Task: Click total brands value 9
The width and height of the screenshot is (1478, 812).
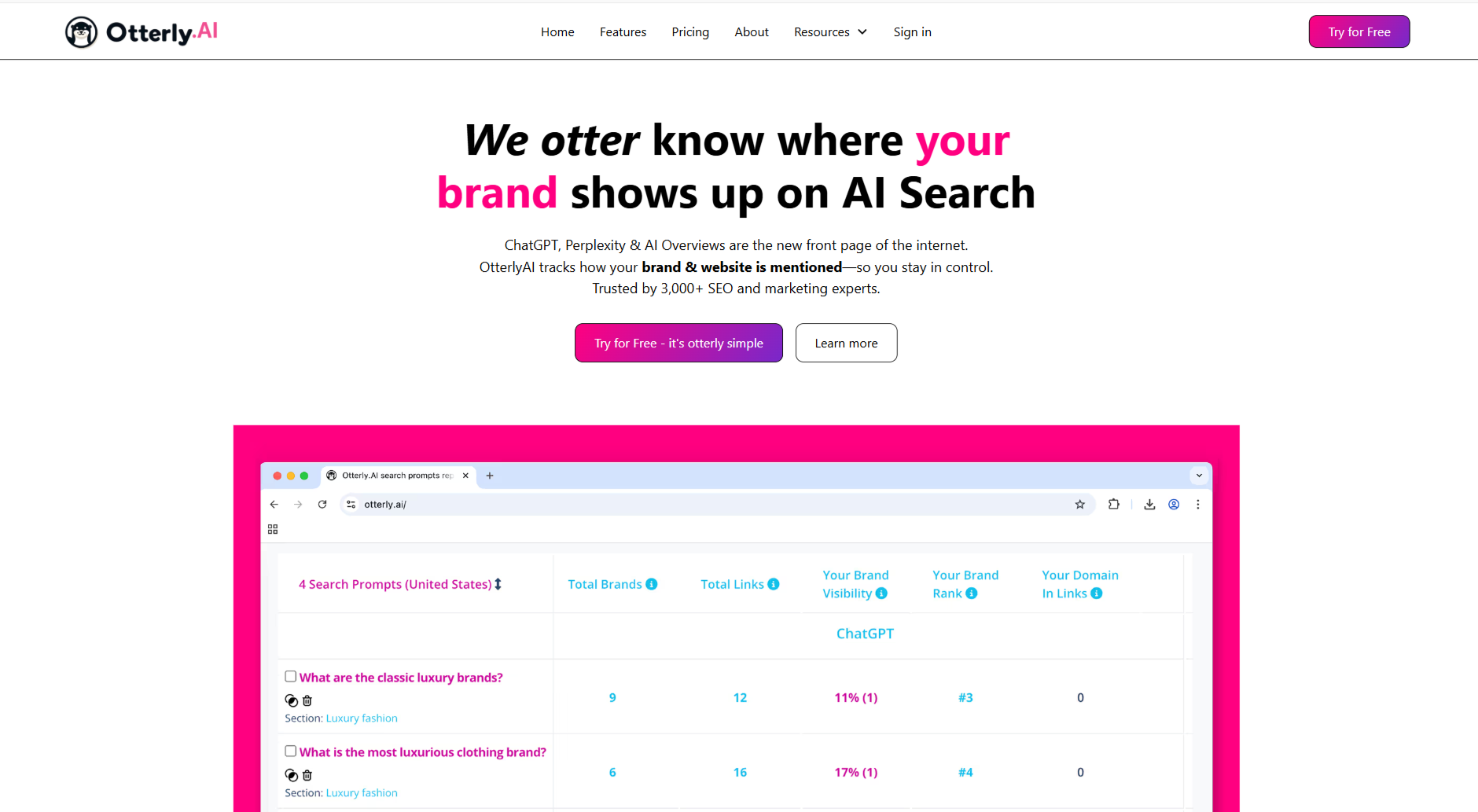Action: [x=612, y=698]
